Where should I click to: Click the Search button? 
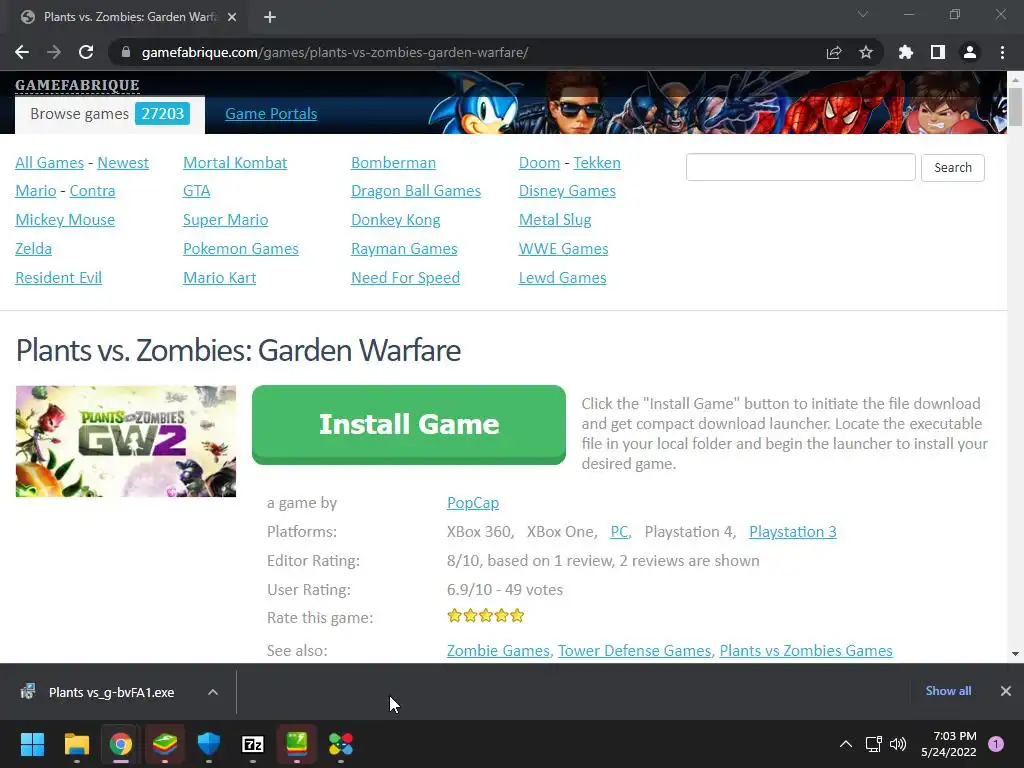(x=953, y=167)
